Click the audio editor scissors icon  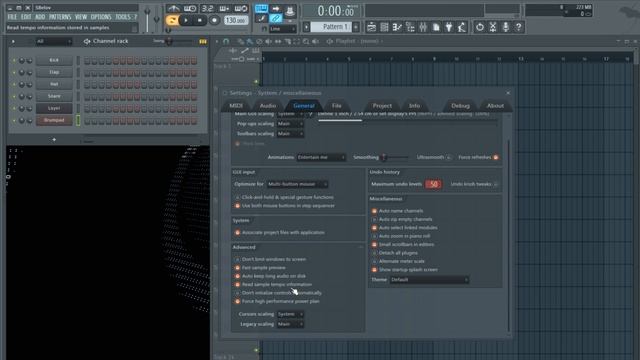point(493,27)
